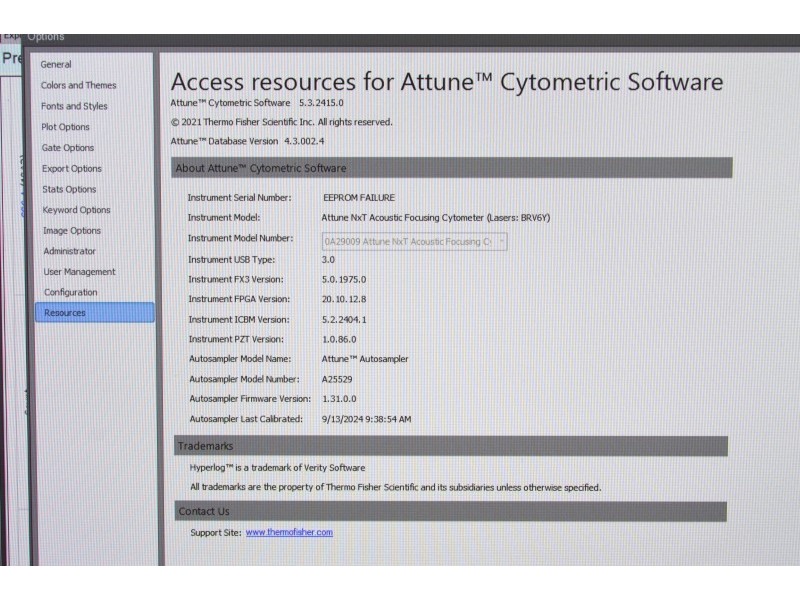Open Image Options page
This screenshot has height=600, width=800.
pos(72,231)
